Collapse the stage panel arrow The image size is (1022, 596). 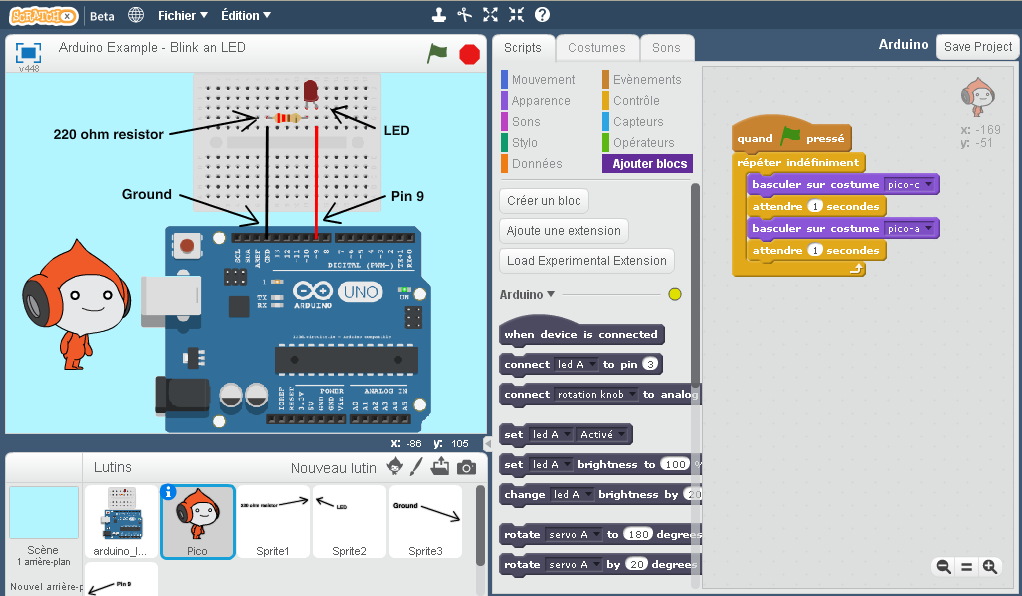[x=488, y=443]
